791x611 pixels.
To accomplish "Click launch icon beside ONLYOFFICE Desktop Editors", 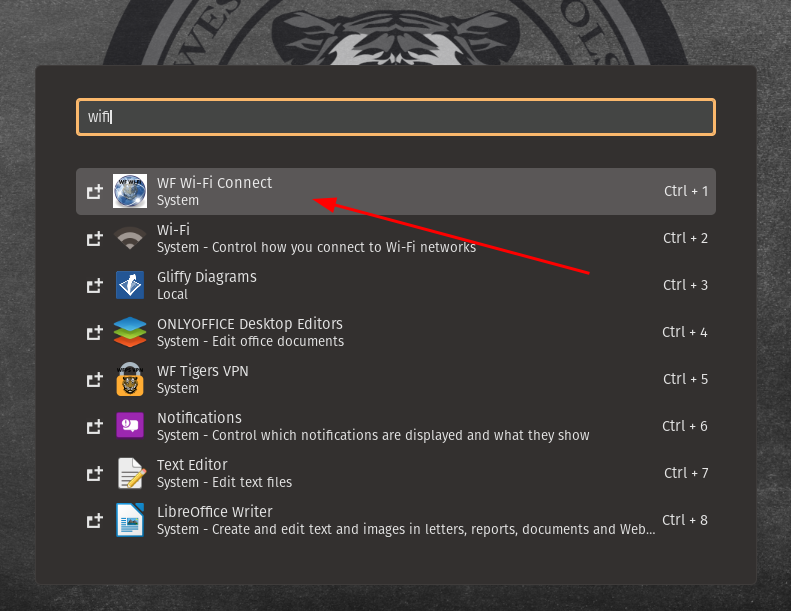I will [94, 332].
